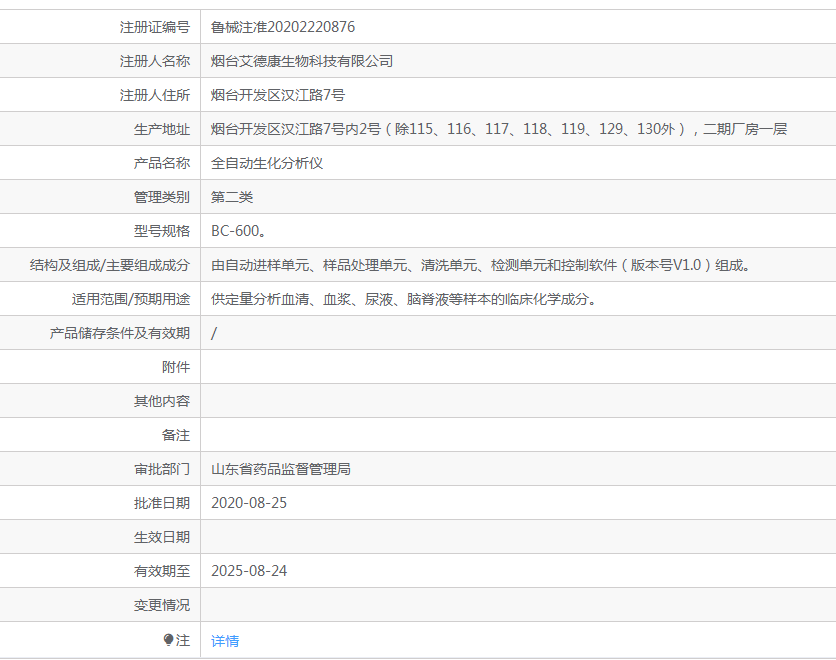Select the production address ending in 二期厂房一层
Image resolution: width=836 pixels, height=660 pixels.
pyautogui.click(x=499, y=129)
